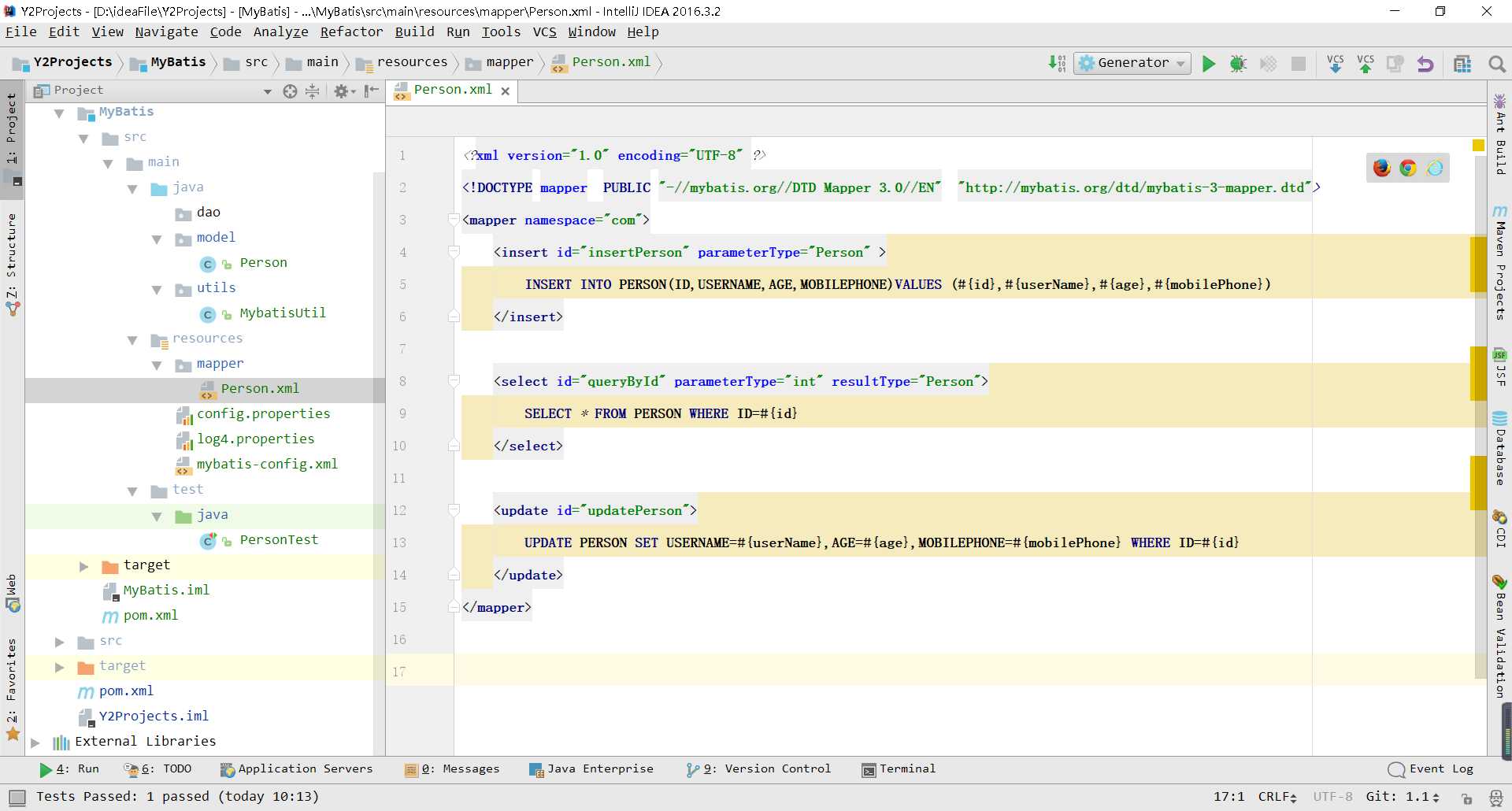This screenshot has height=811, width=1512.
Task: Collapse the utils folder in project tree
Action: coord(157,289)
